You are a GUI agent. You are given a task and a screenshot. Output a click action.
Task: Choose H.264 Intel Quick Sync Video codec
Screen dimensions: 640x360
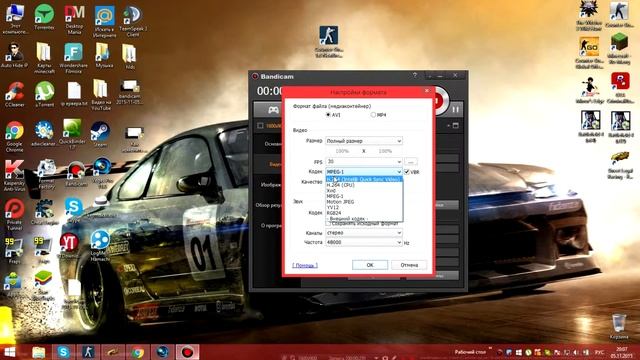364,179
